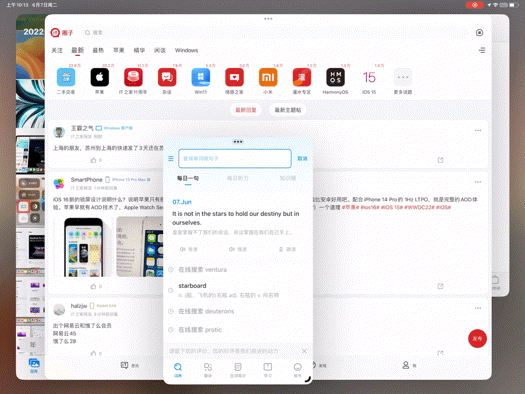525x394 pixels.
Task: Switch to 最热 tab
Action: click(x=98, y=50)
